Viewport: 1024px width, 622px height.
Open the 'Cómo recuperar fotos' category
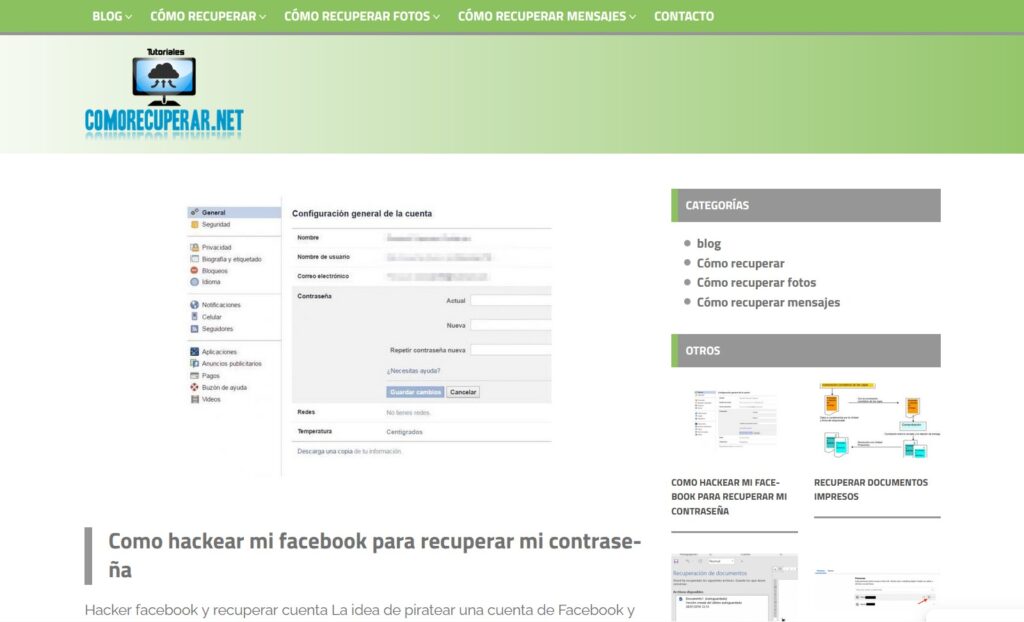[756, 283]
